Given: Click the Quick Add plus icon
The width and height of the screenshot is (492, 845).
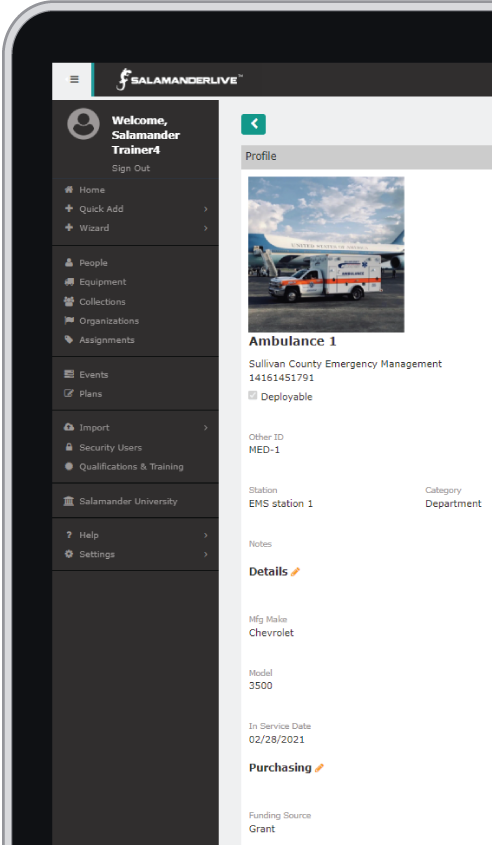Looking at the screenshot, I should click(x=68, y=209).
